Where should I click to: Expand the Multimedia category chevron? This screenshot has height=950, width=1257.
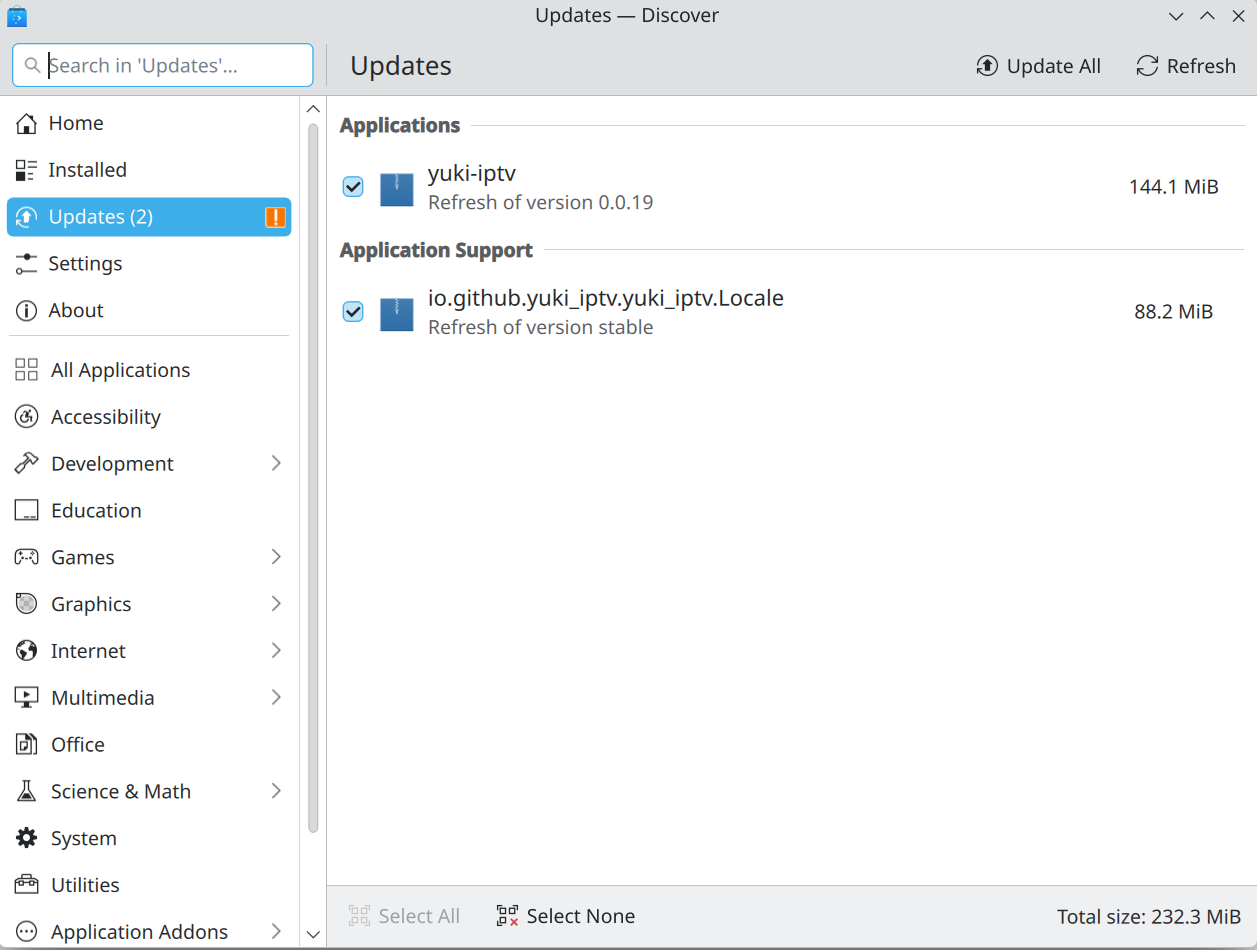coord(276,698)
